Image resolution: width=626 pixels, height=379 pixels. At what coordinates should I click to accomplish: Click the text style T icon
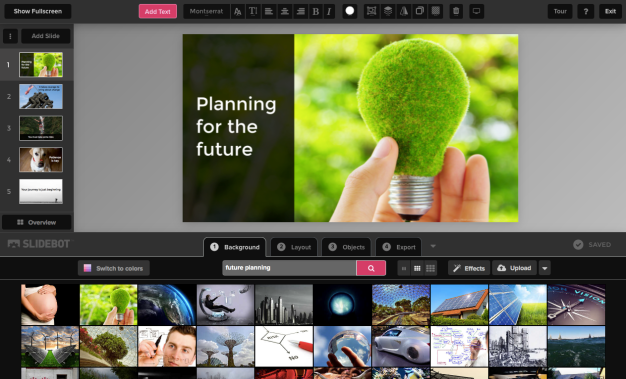pos(253,12)
